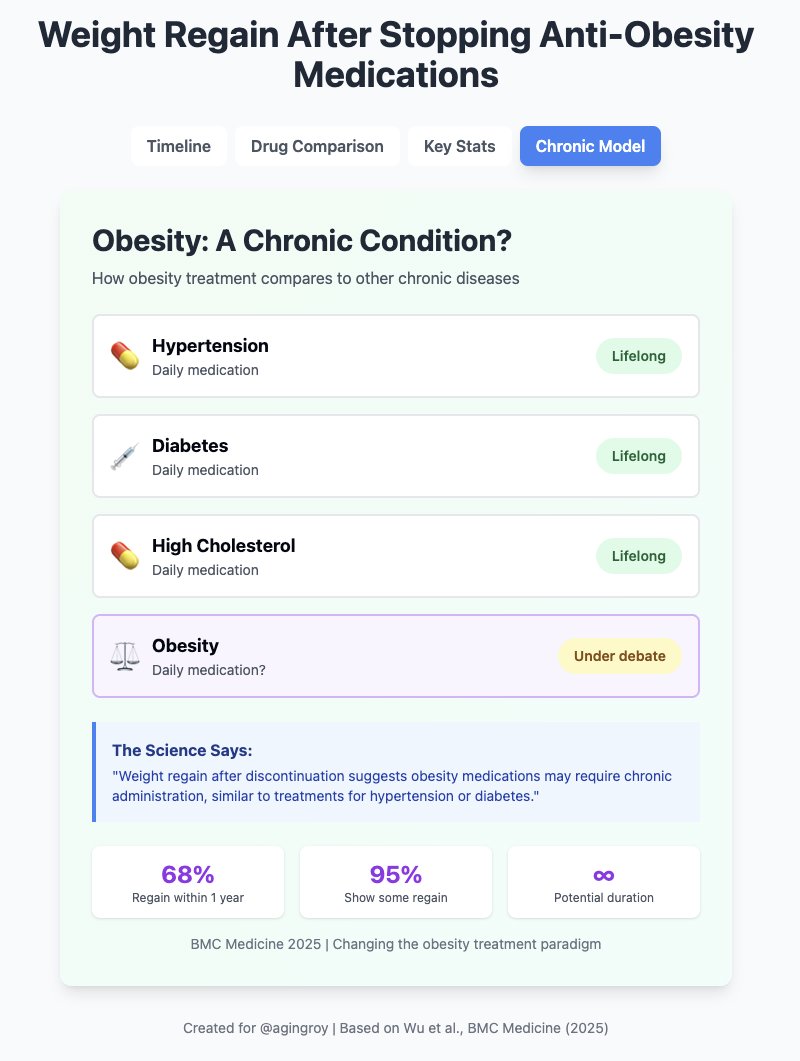Select the Key Stats tab
800x1061 pixels.
(x=460, y=146)
